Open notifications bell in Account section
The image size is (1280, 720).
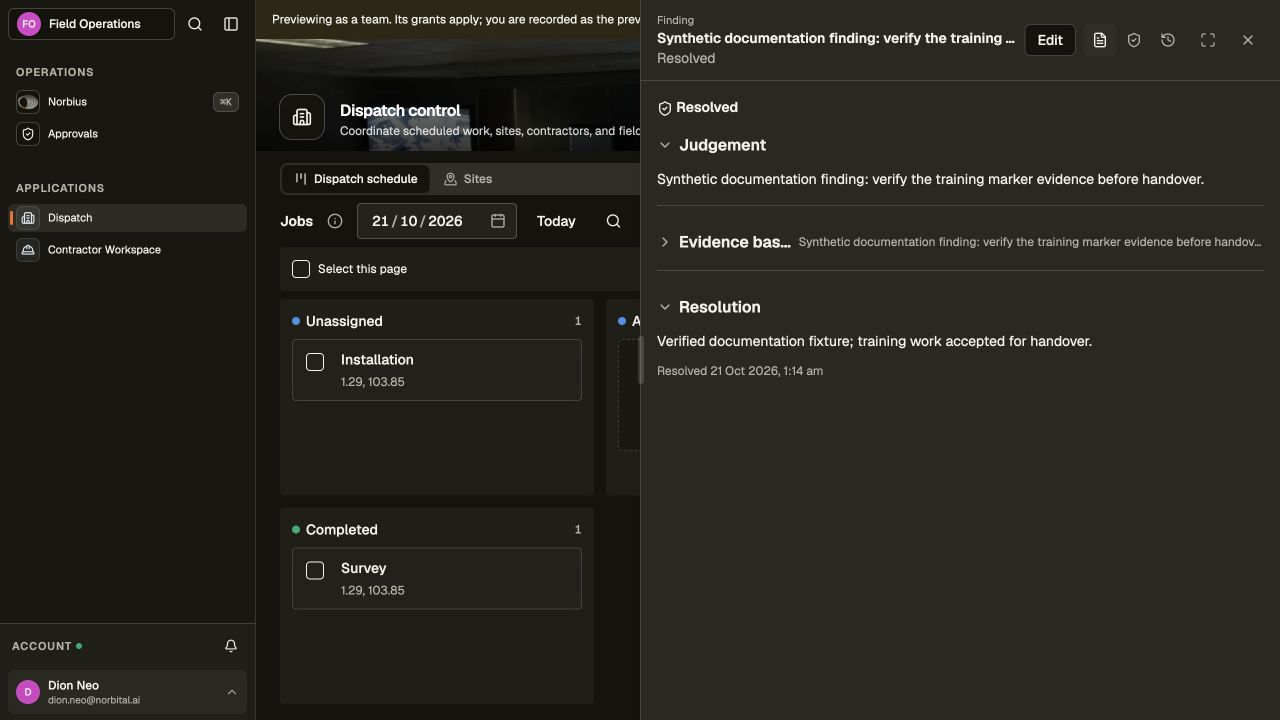click(x=231, y=646)
